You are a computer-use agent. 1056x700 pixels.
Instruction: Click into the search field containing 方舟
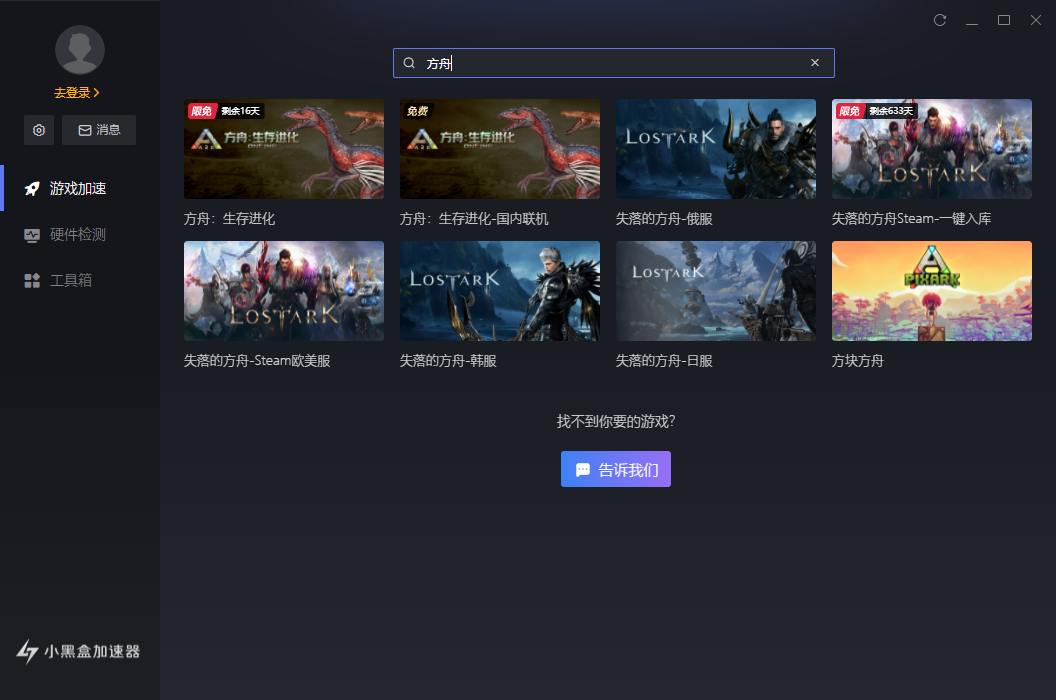(614, 63)
